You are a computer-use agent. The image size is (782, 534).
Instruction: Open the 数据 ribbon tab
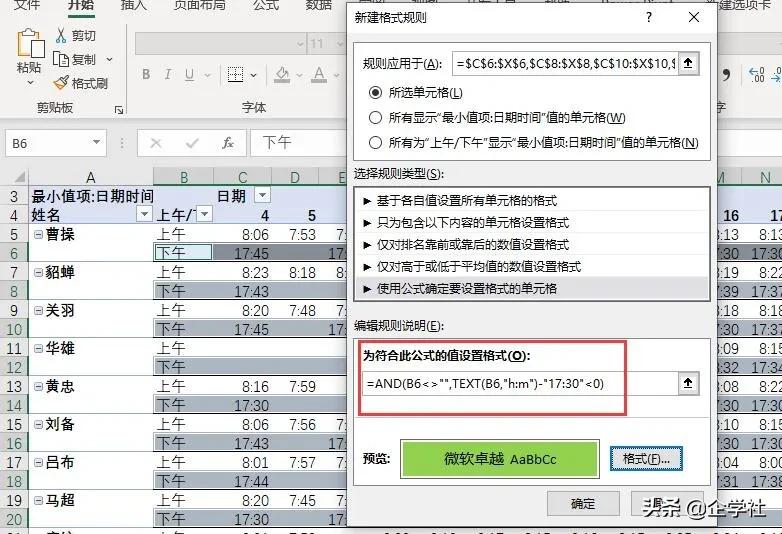319,5
